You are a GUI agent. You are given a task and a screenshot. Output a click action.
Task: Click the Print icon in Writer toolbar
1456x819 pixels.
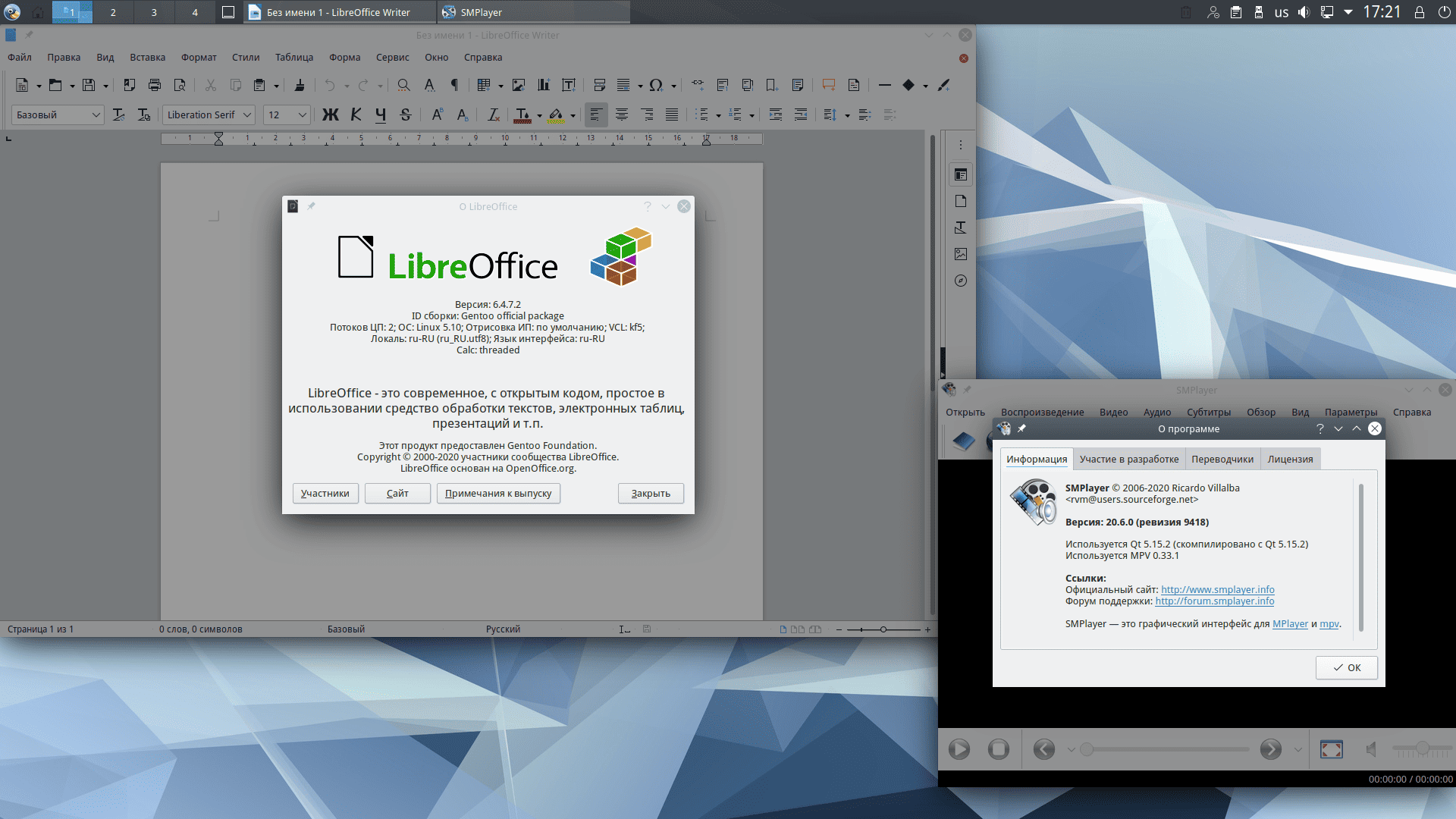click(155, 86)
